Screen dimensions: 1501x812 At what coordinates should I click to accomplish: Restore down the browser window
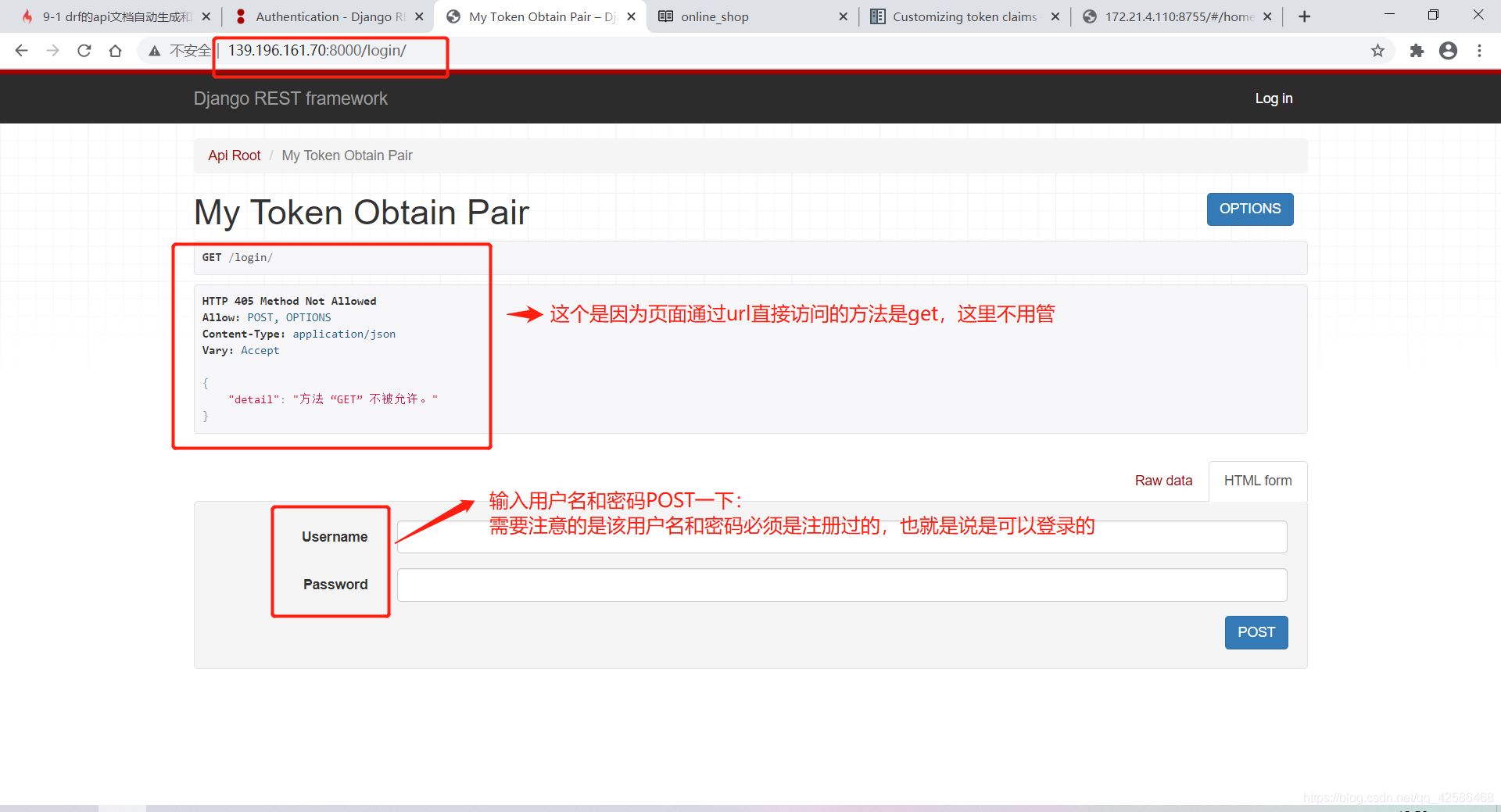[1433, 15]
